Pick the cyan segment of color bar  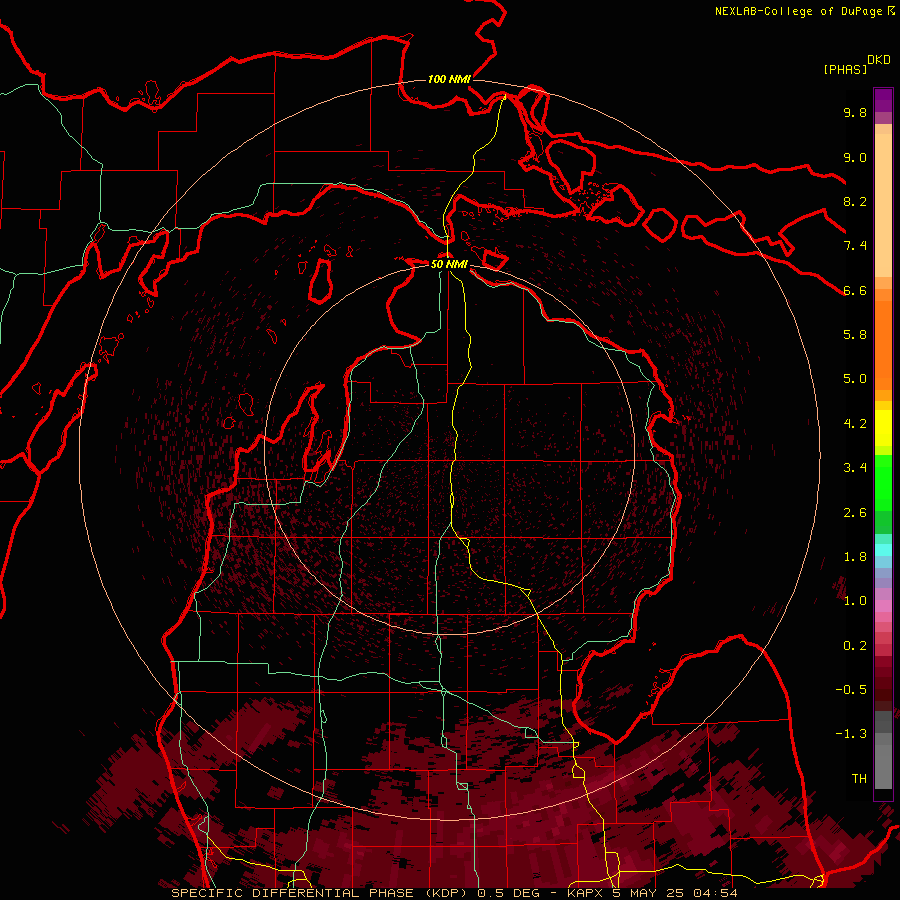click(x=883, y=550)
